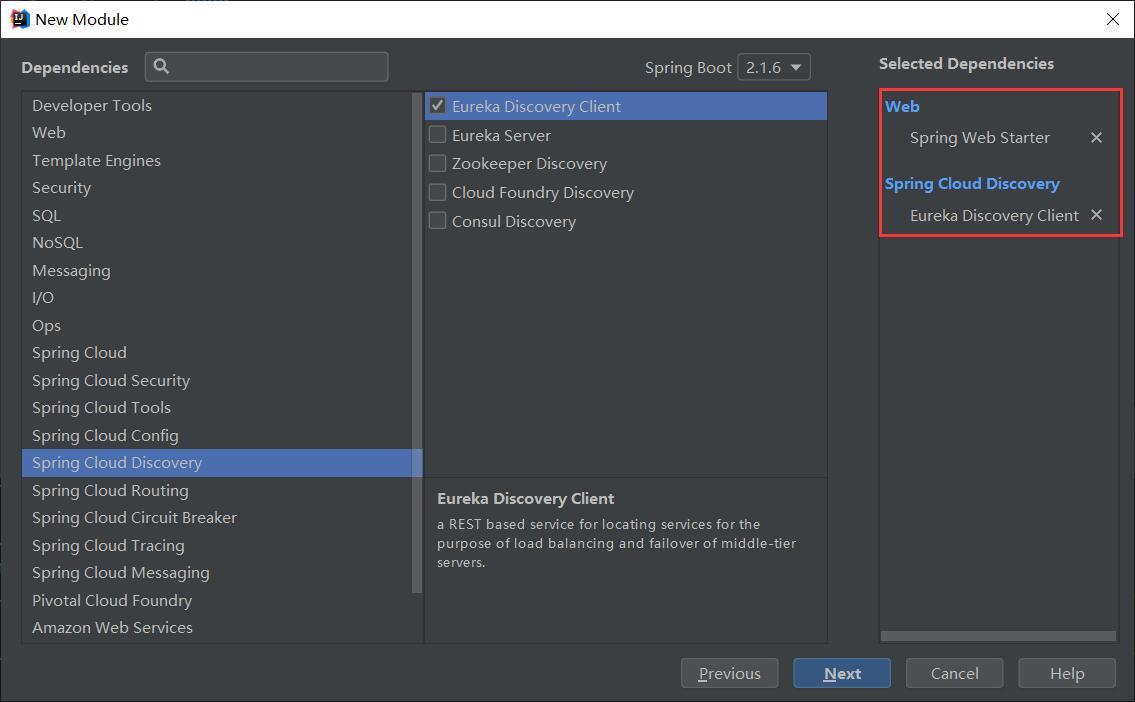Select Eureka Discovery Client in Selected Dependencies

pos(994,216)
